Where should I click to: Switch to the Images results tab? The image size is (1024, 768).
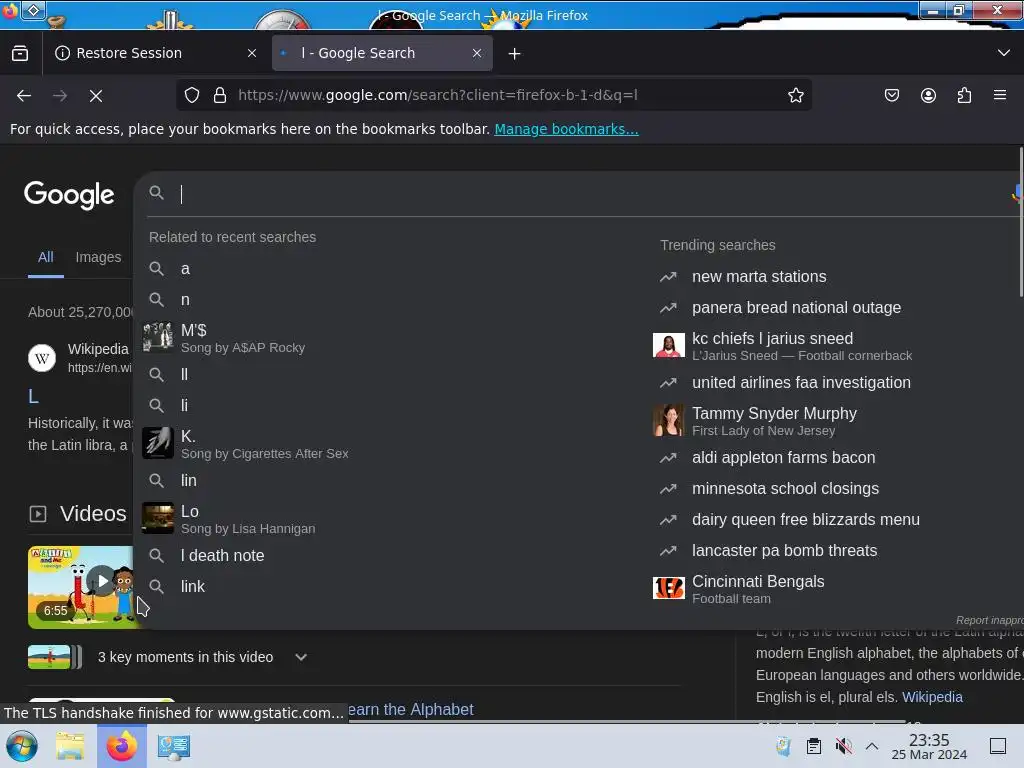(x=98, y=257)
